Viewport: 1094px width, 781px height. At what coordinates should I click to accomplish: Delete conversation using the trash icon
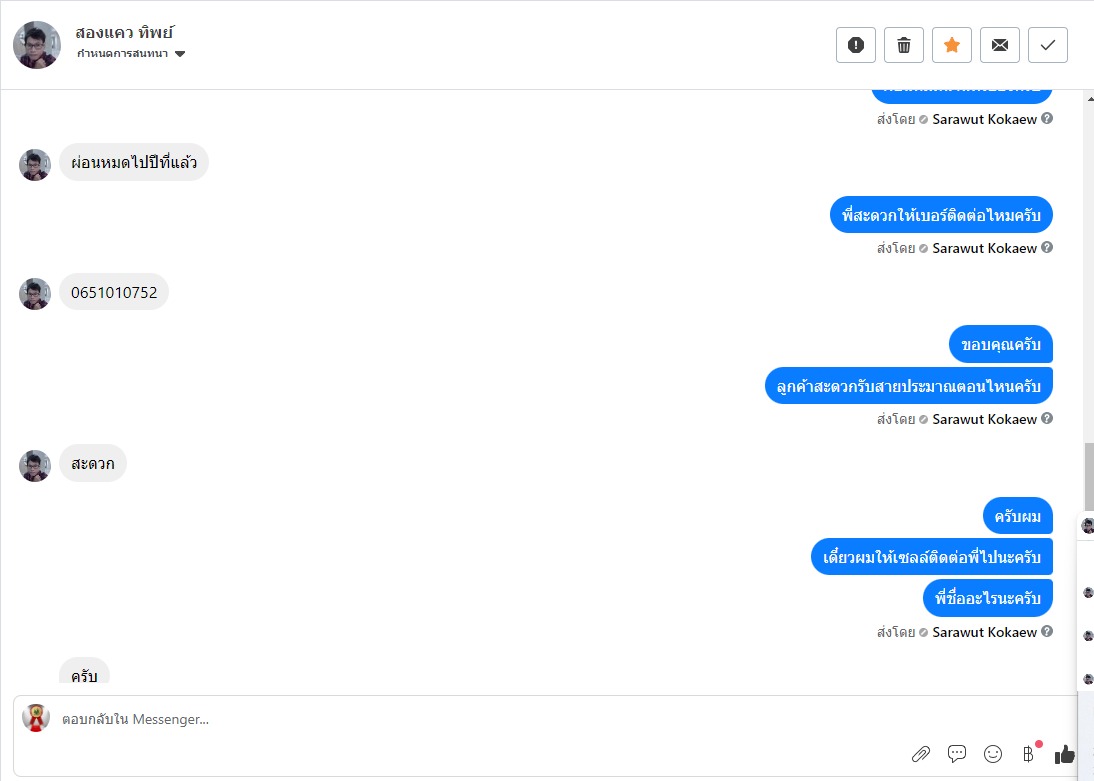pos(904,45)
